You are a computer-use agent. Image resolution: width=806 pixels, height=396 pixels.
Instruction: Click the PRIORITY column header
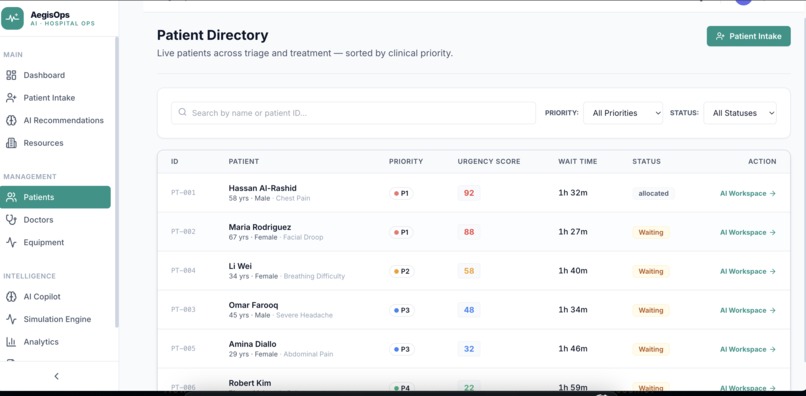pyautogui.click(x=406, y=161)
